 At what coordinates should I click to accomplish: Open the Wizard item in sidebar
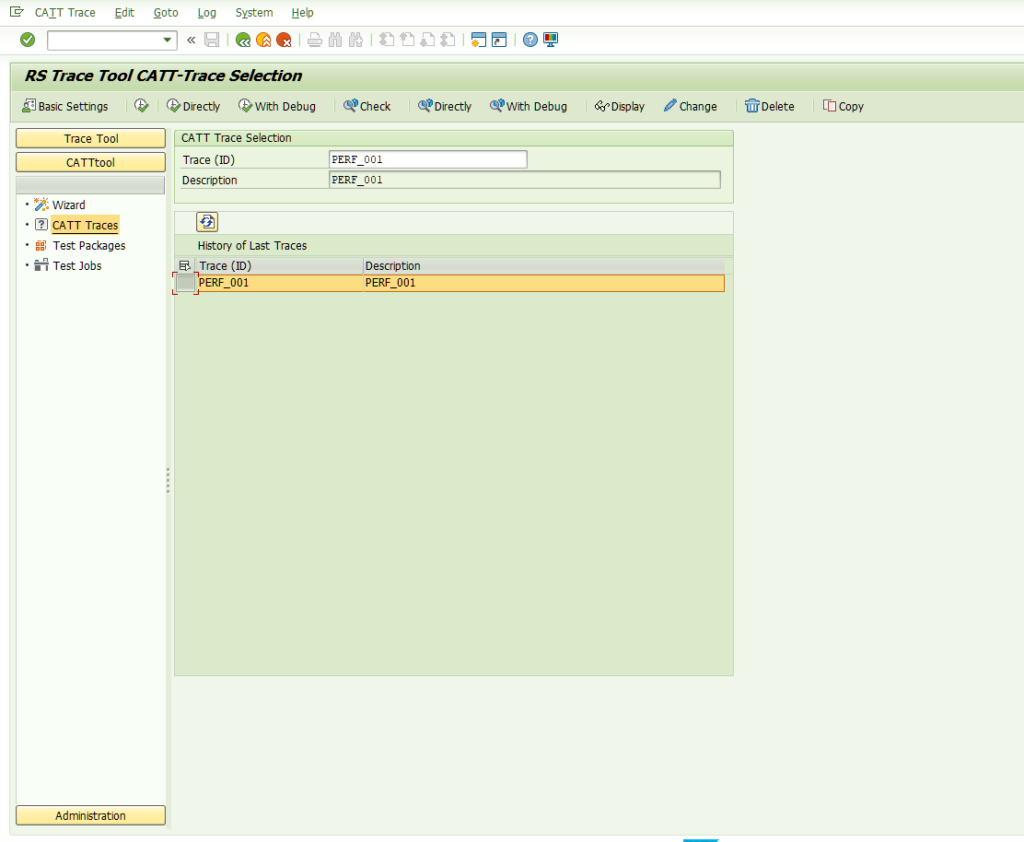point(68,205)
